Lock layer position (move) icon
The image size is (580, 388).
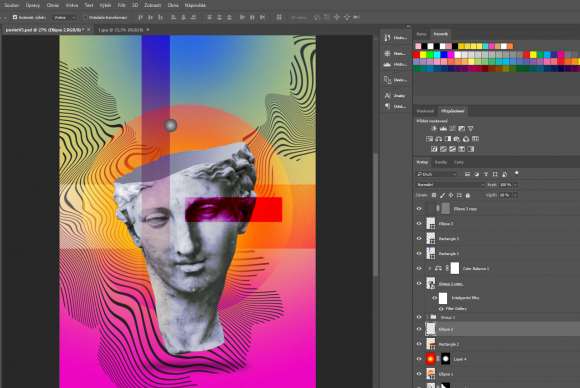point(451,195)
